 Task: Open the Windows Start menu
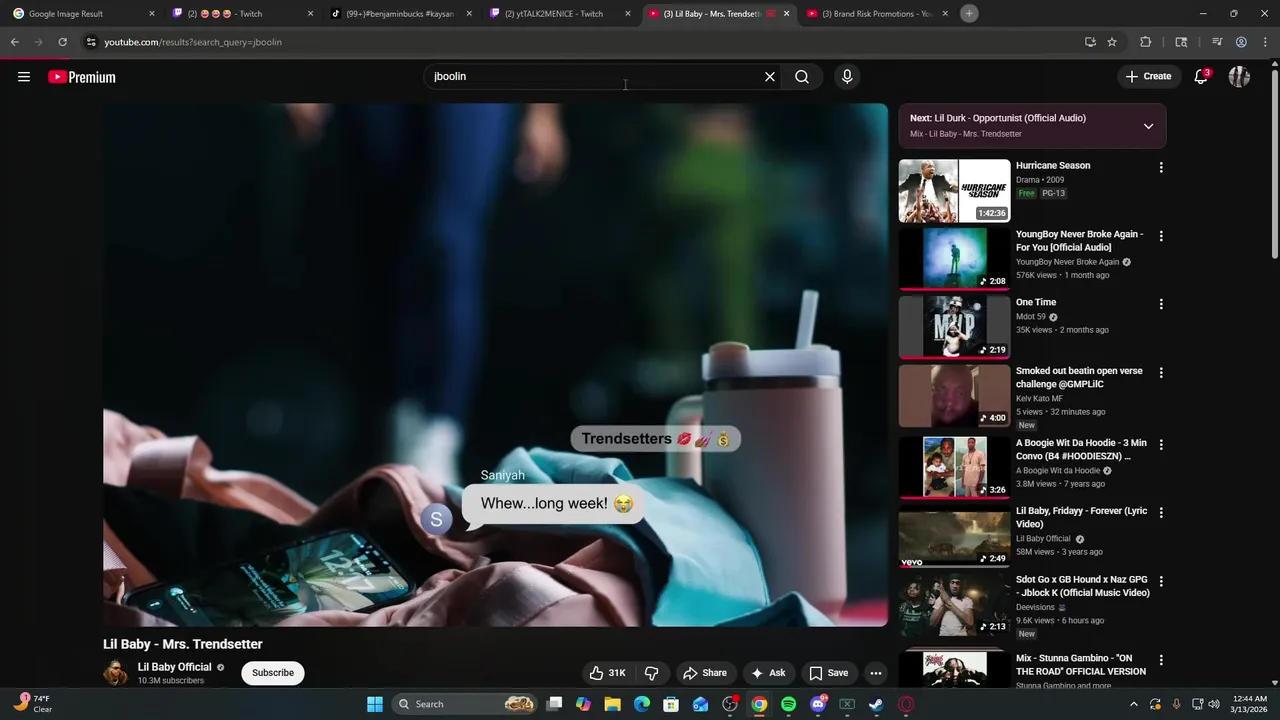pyautogui.click(x=375, y=704)
